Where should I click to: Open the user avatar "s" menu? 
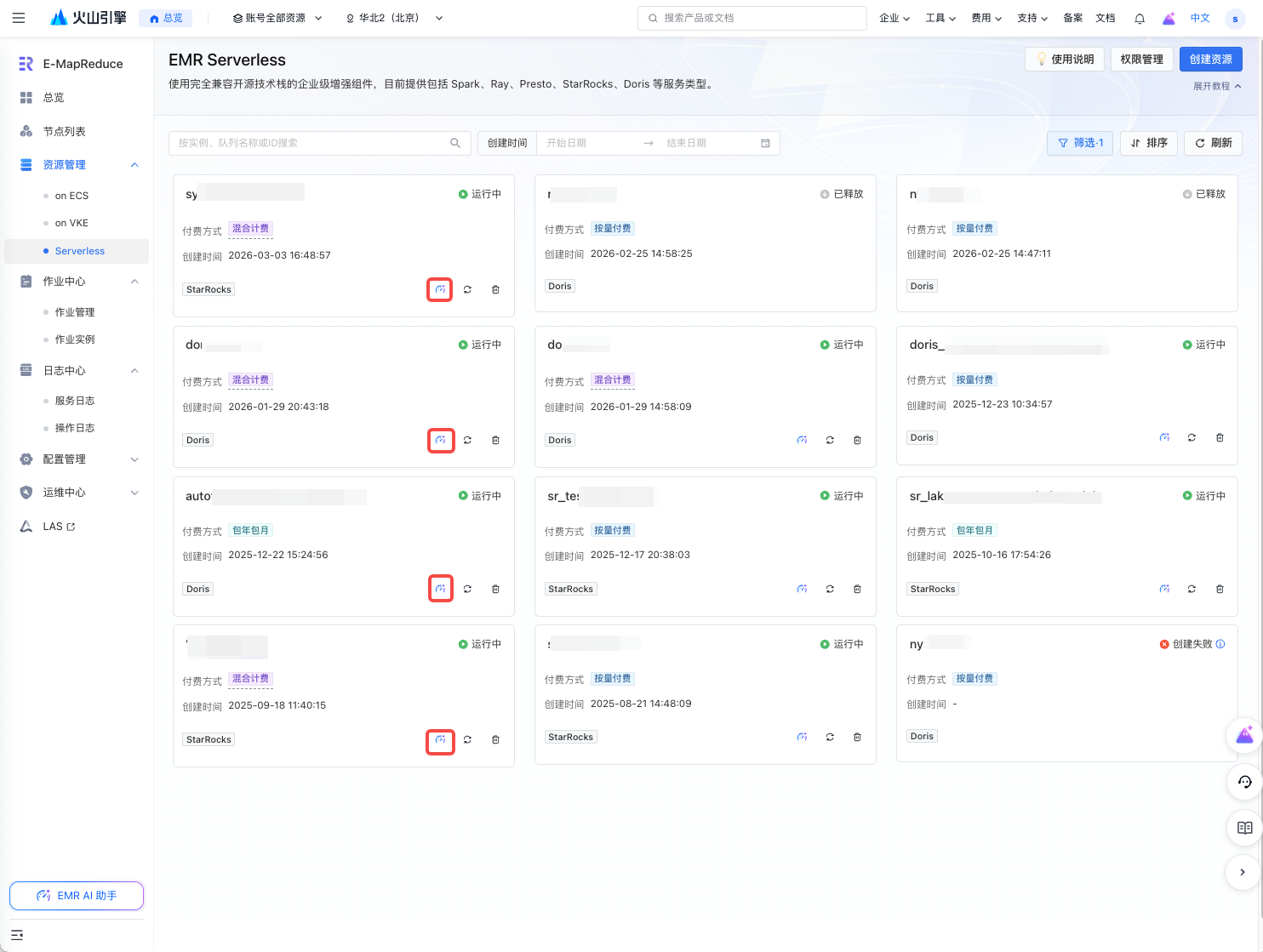click(x=1235, y=18)
